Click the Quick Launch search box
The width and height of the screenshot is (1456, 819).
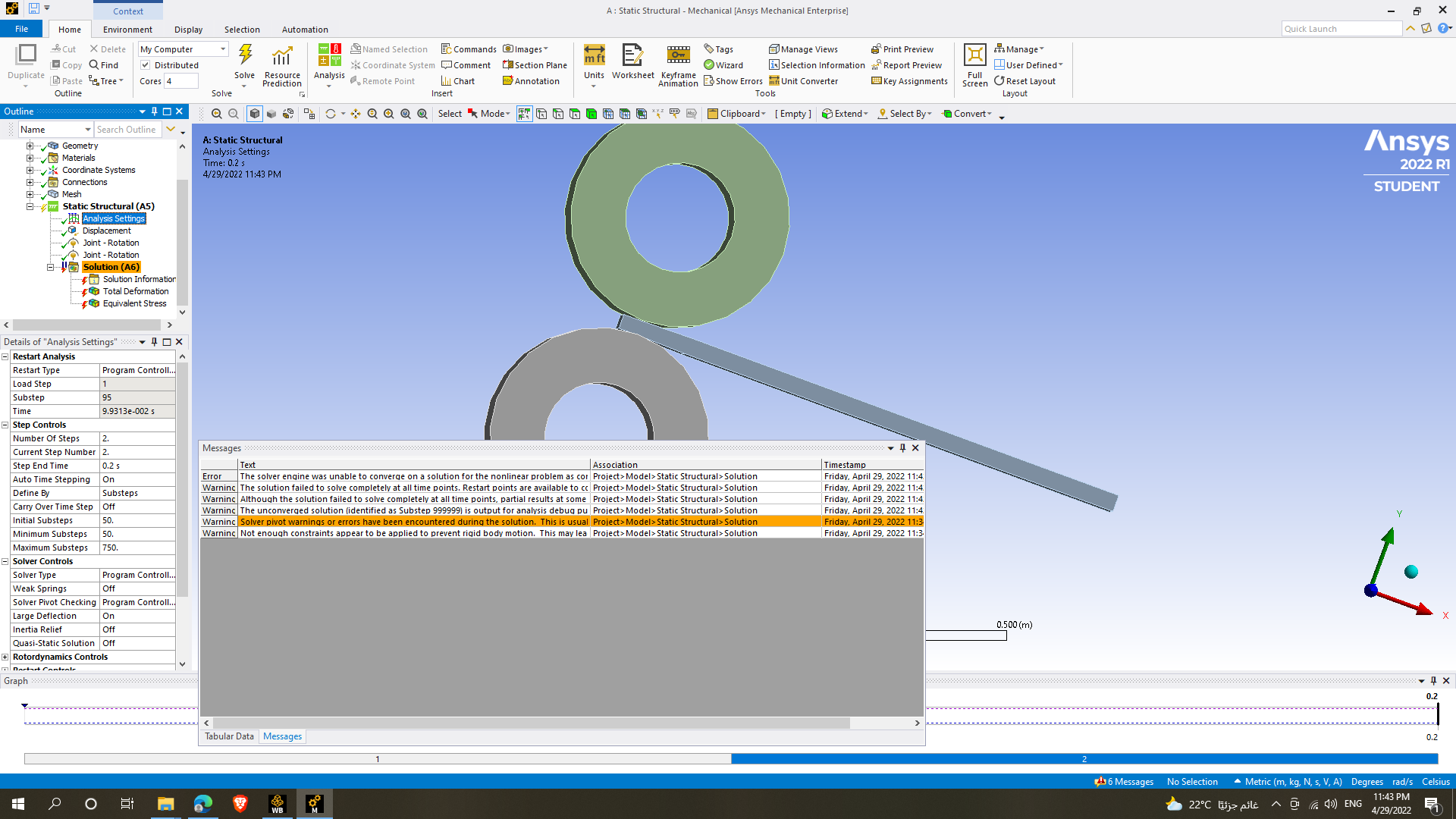pyautogui.click(x=1341, y=29)
